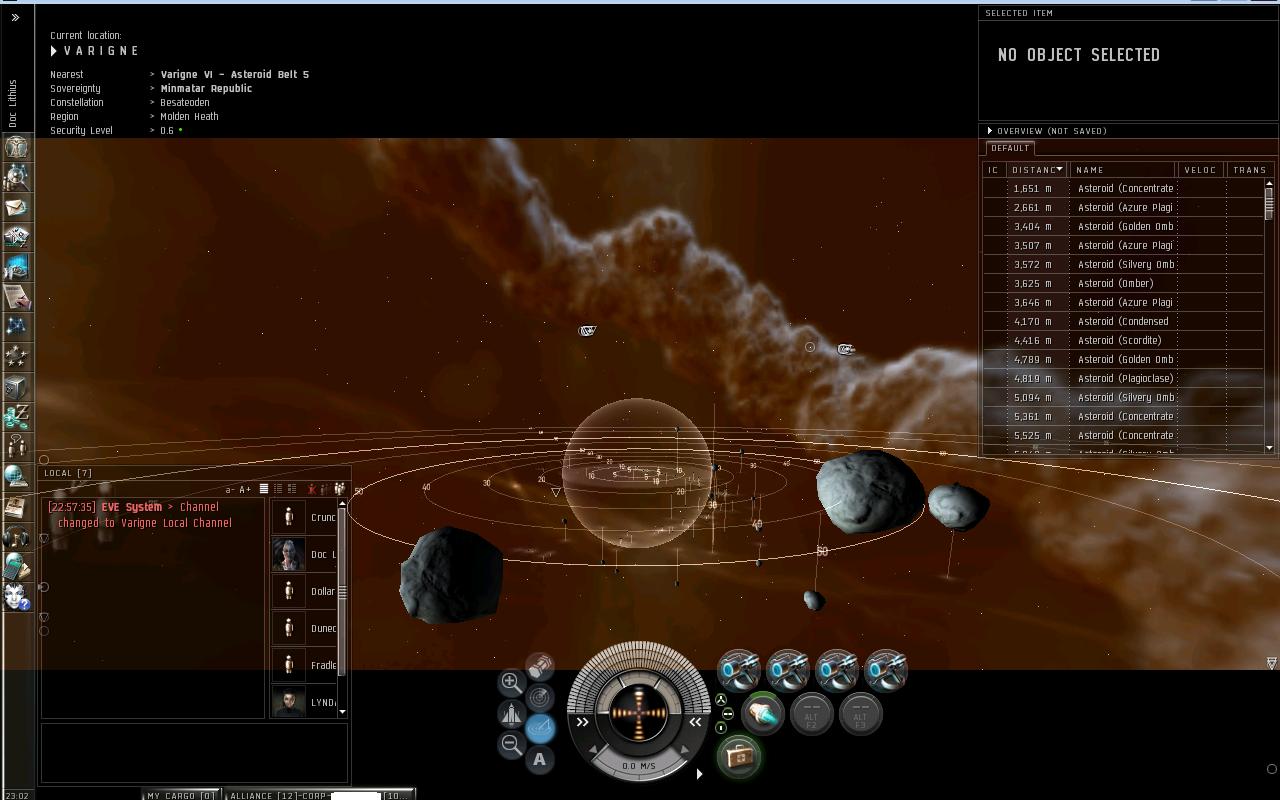Open the Besateoden constellation link

[185, 102]
